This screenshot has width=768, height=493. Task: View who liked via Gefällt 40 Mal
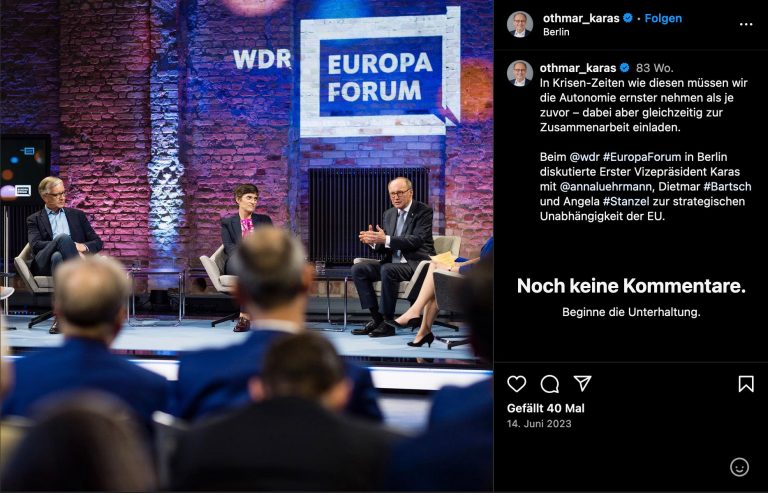coord(546,408)
